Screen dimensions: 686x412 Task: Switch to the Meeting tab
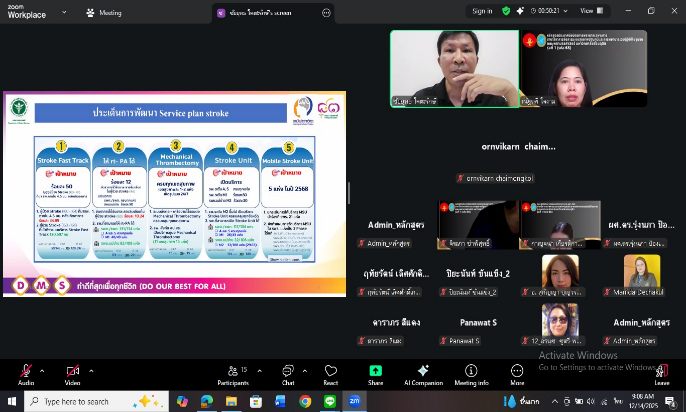tap(104, 13)
